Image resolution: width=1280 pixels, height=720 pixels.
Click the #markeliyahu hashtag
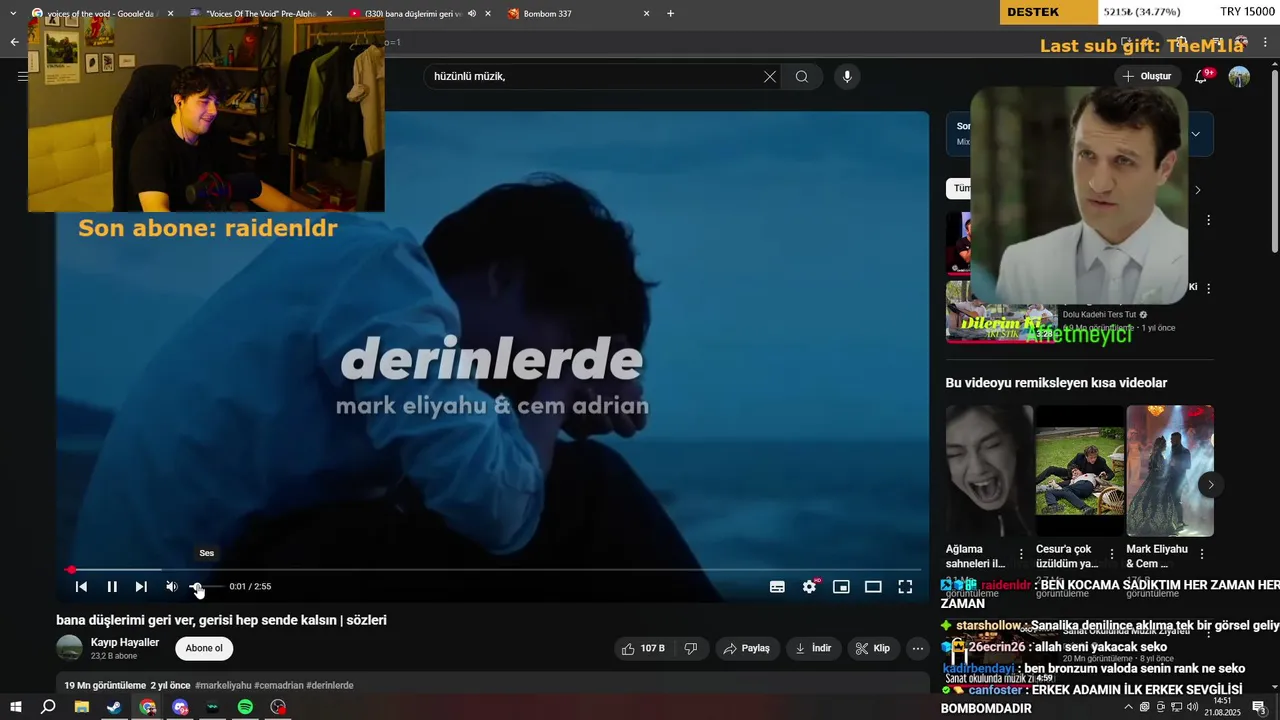click(223, 685)
